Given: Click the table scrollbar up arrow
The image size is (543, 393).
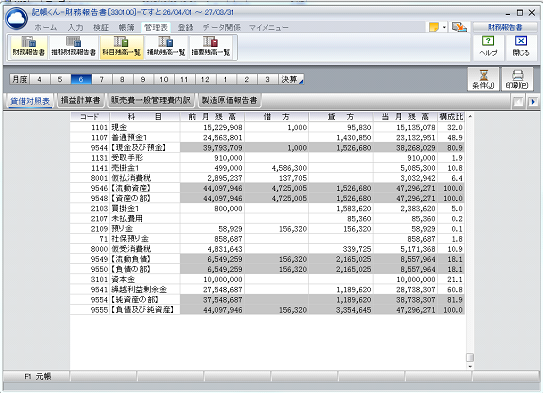Looking at the screenshot, I should [x=470, y=117].
